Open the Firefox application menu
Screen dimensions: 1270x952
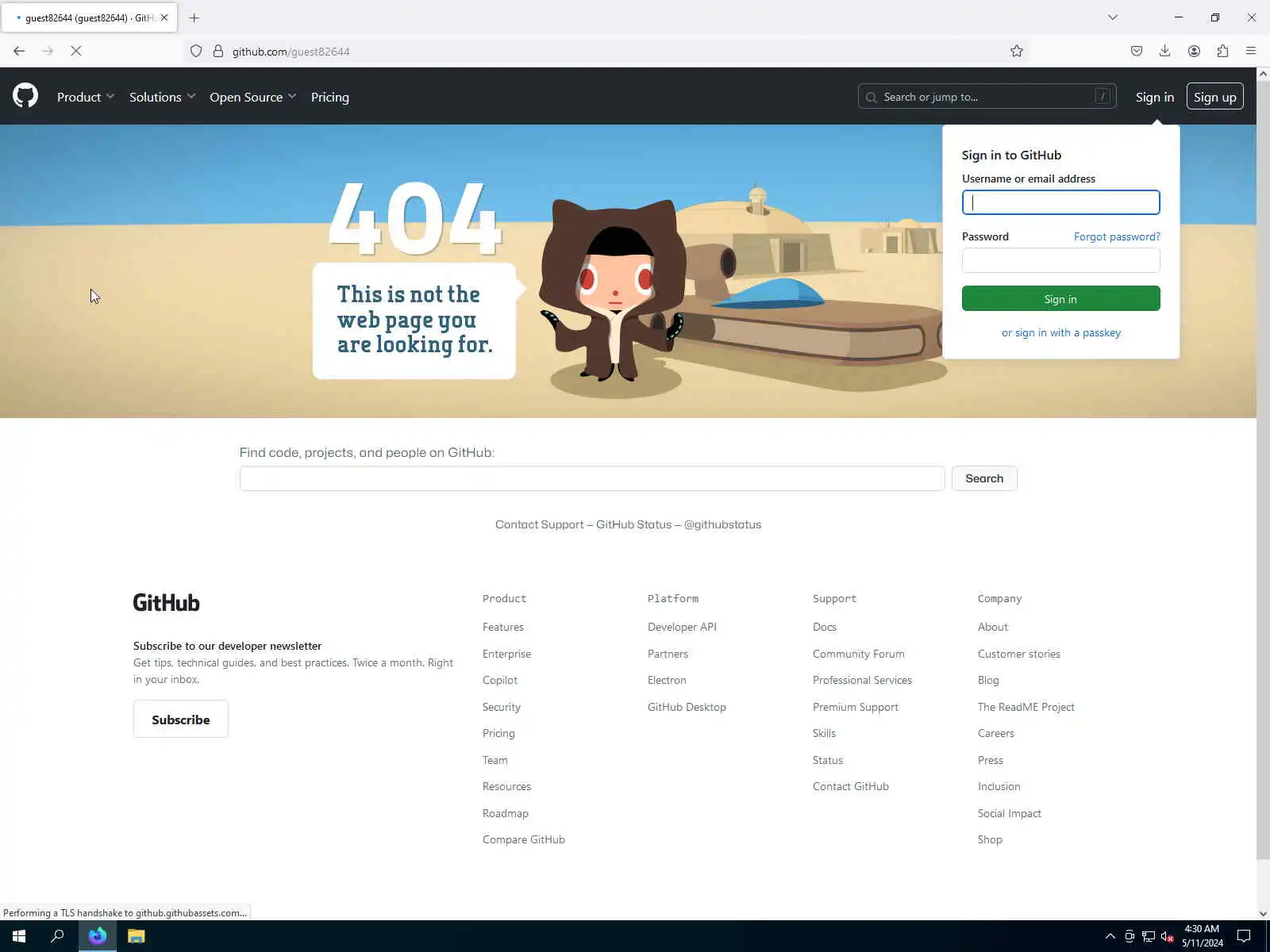(x=1251, y=51)
